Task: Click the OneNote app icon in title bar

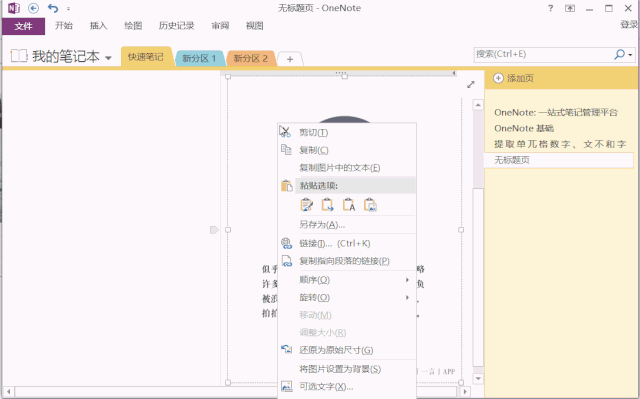Action: 14,8
